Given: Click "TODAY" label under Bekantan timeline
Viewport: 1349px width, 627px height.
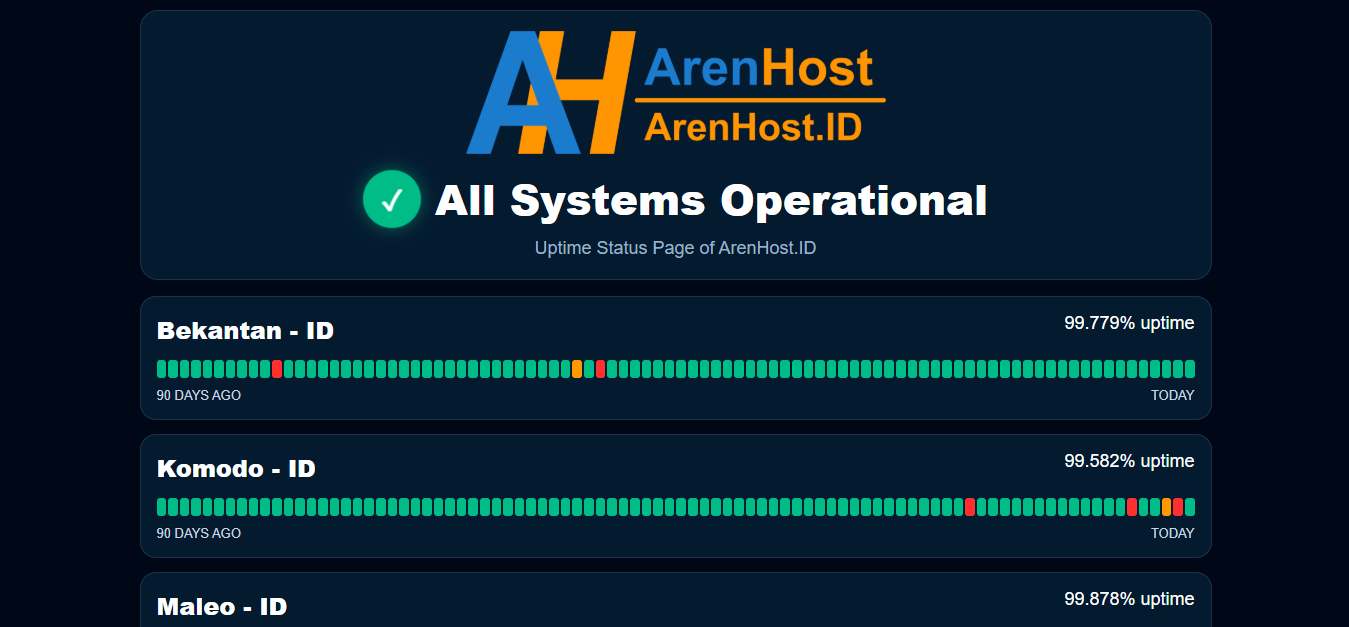Looking at the screenshot, I should 1172,395.
